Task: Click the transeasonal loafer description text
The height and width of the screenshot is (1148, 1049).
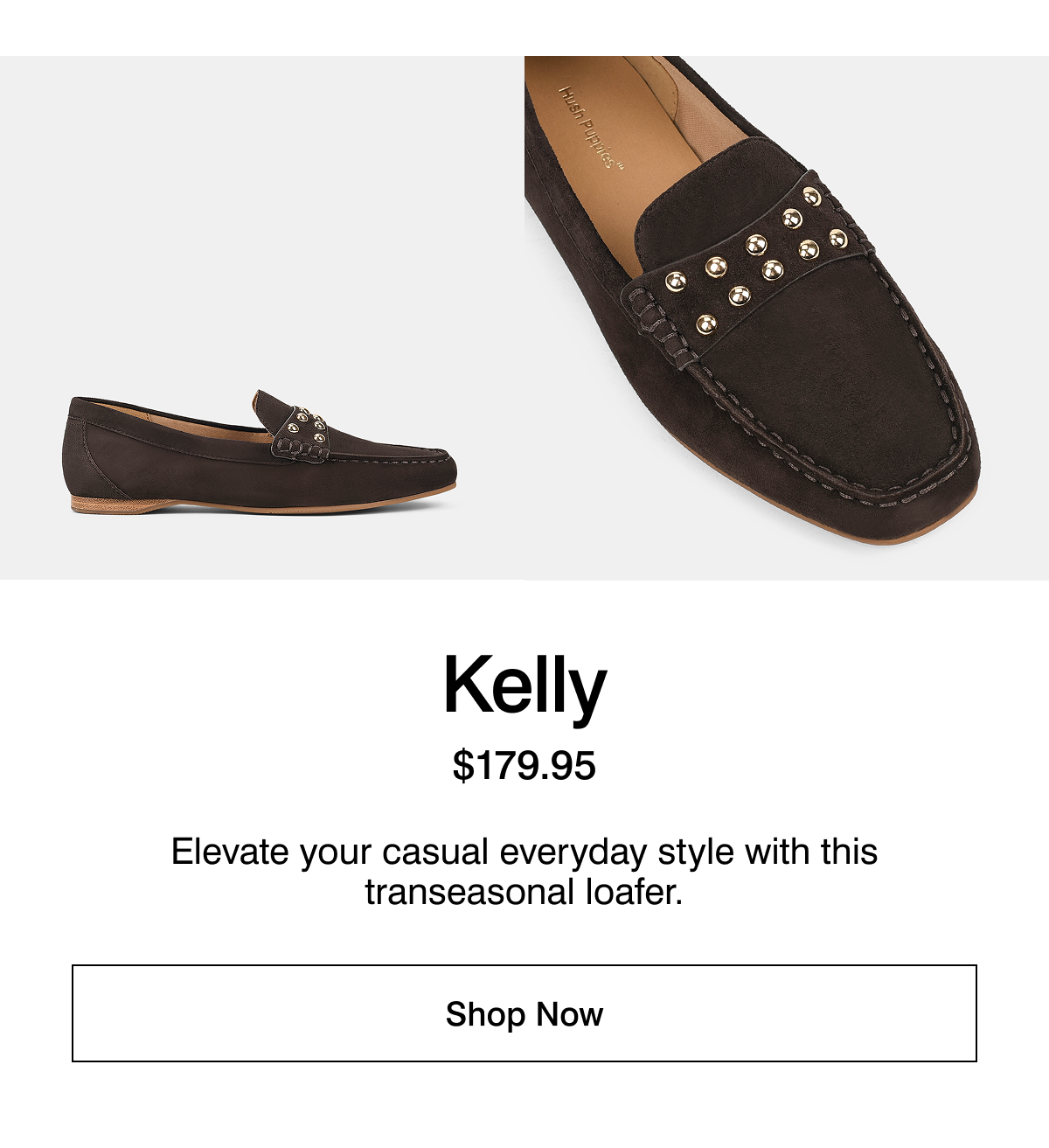Action: pyautogui.click(x=524, y=870)
